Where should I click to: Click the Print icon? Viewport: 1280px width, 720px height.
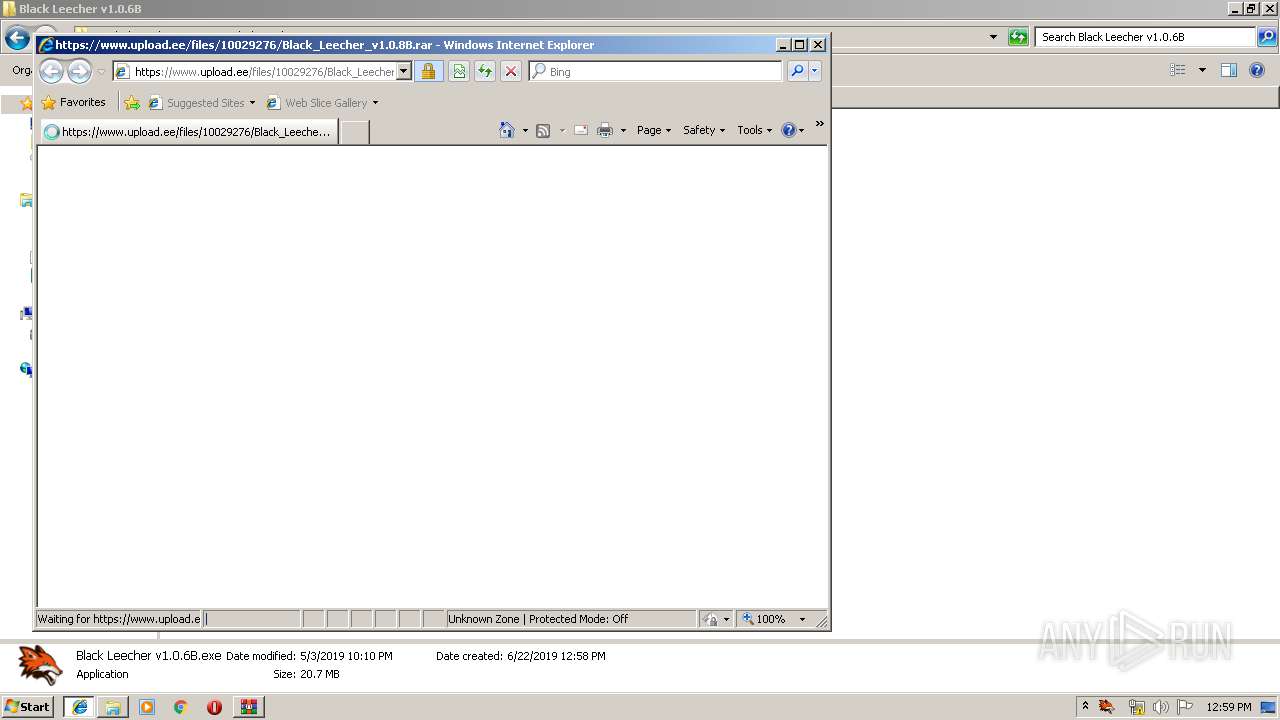pyautogui.click(x=605, y=130)
